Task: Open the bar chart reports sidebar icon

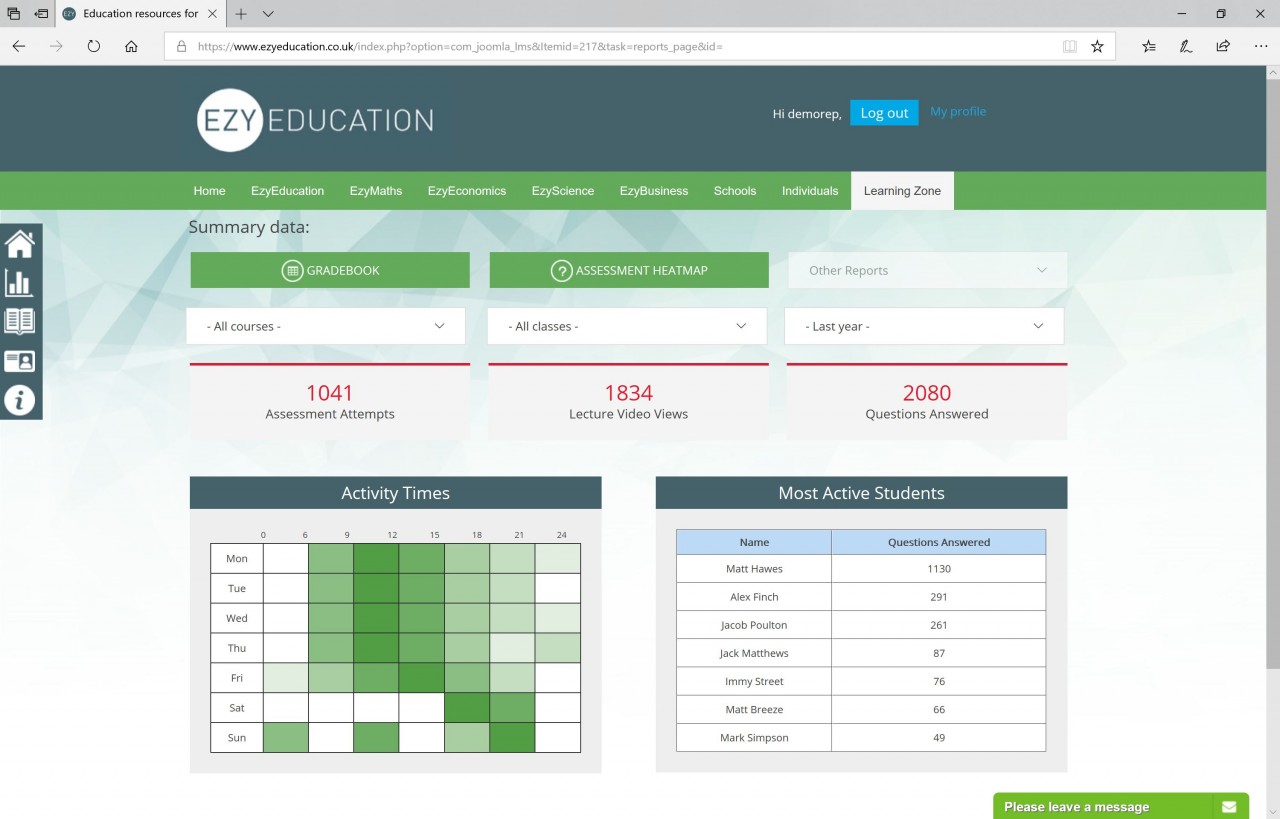Action: tap(20, 283)
